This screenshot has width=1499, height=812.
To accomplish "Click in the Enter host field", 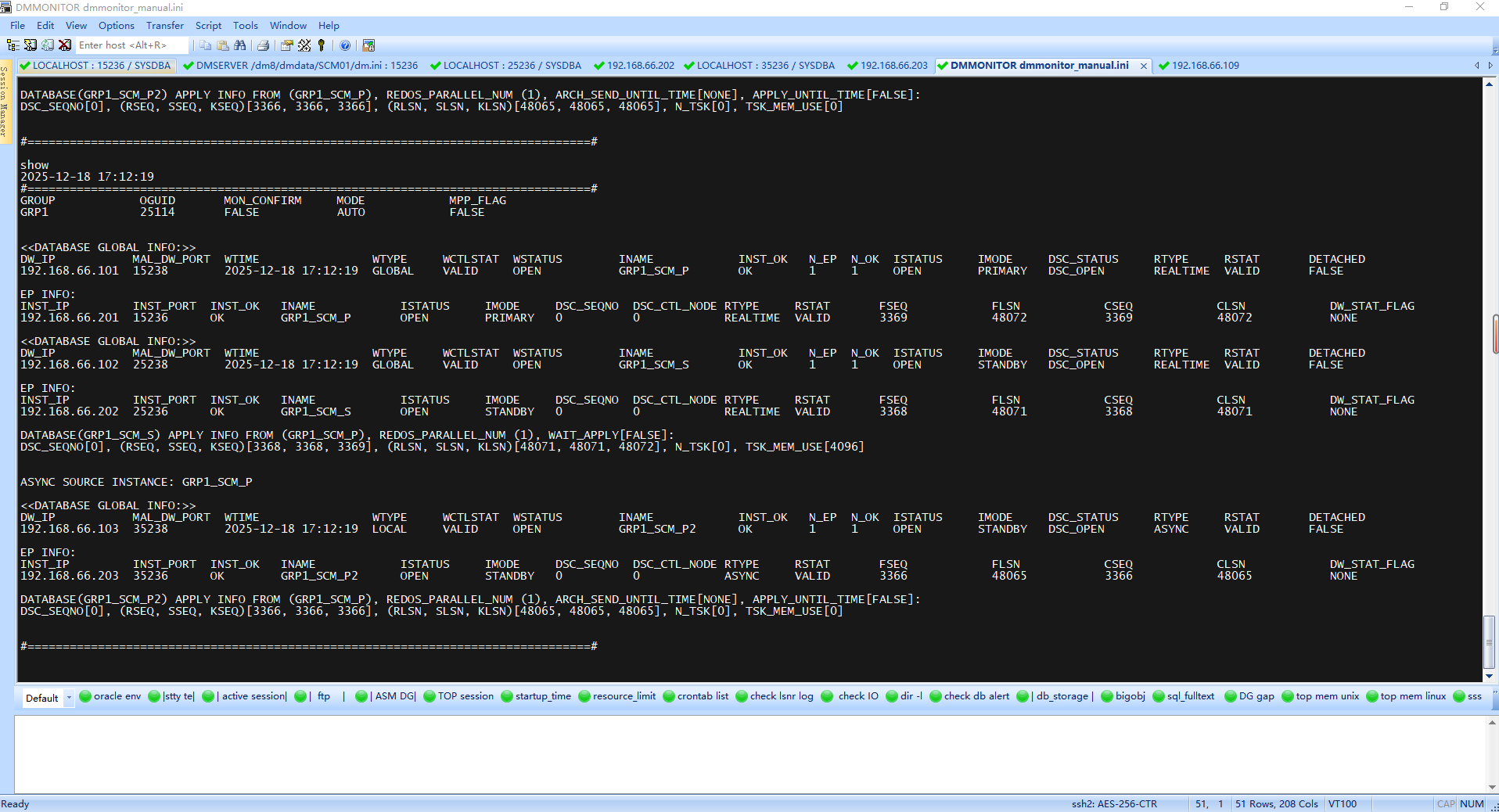I will 131,45.
